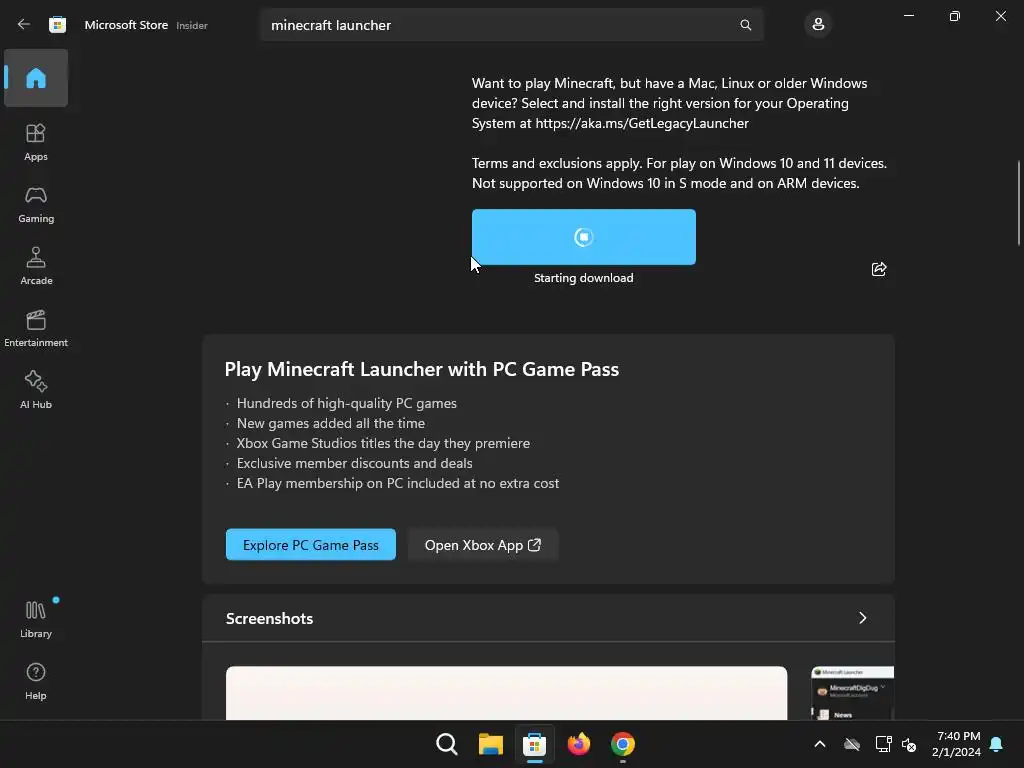The image size is (1024, 768).
Task: Open the clock showing 7:40 PM
Action: 957,744
